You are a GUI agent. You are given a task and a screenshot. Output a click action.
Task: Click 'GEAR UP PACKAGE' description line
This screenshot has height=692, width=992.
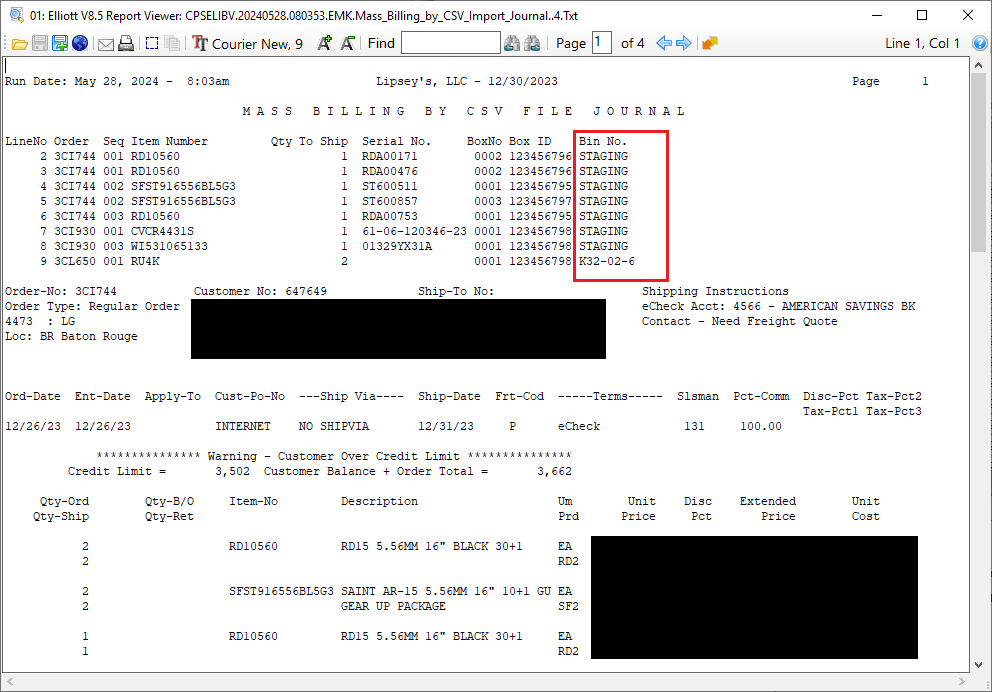(394, 606)
